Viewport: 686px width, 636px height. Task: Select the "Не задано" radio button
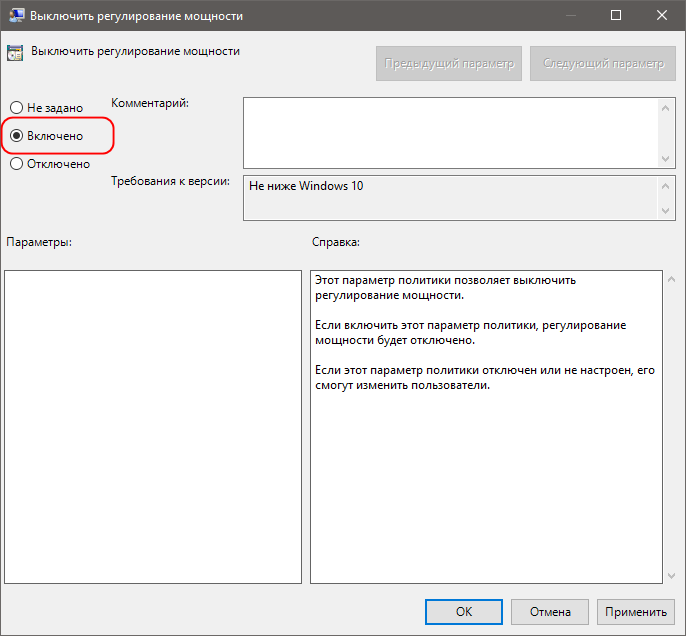click(46, 108)
